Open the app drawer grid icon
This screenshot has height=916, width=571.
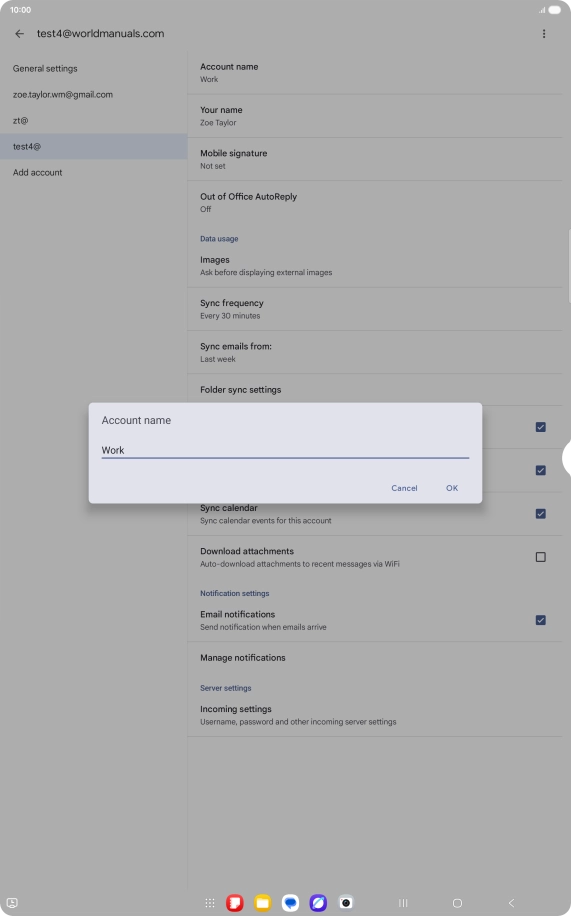210,903
